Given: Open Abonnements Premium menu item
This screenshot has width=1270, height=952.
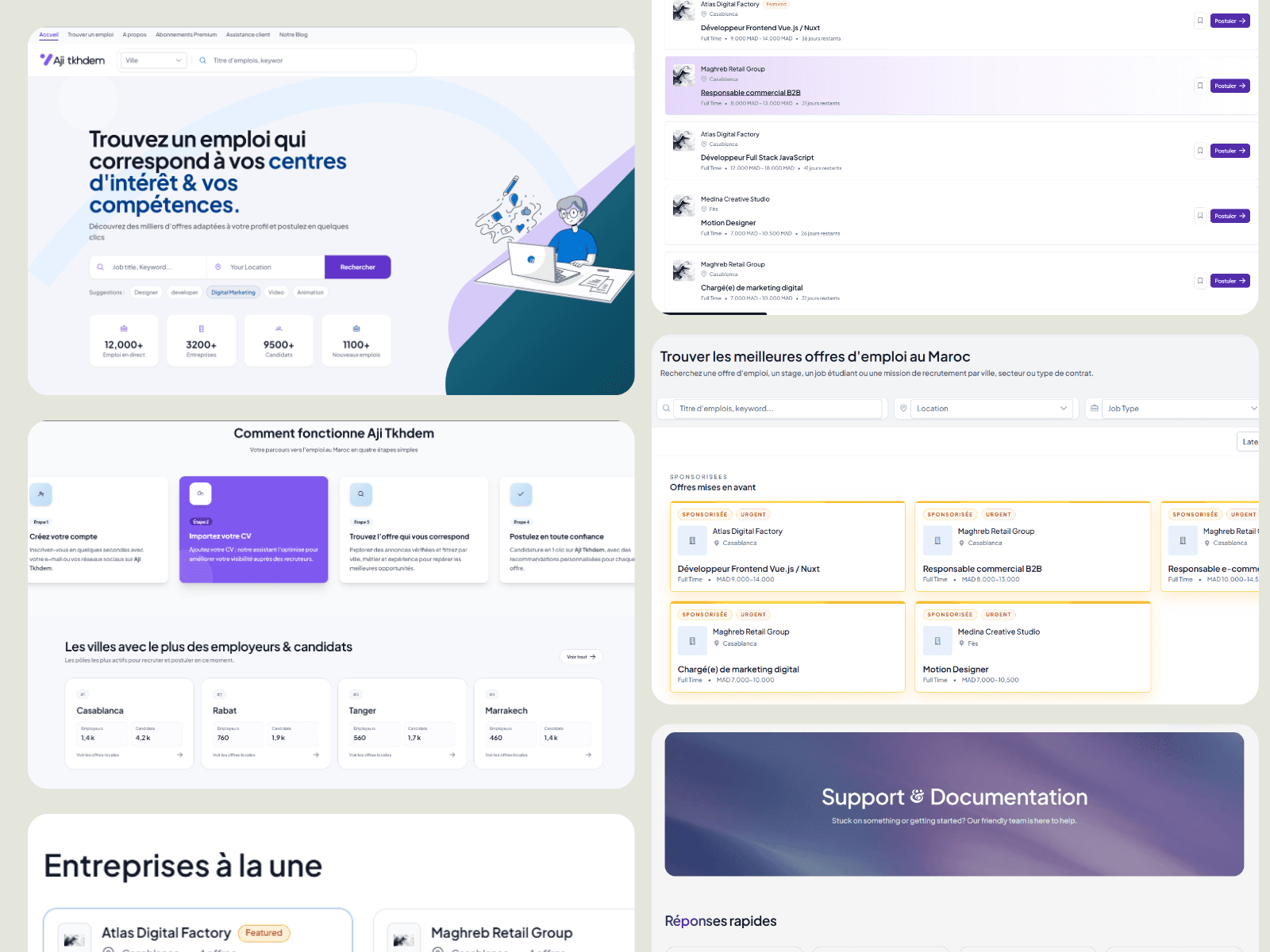Looking at the screenshot, I should pos(186,35).
